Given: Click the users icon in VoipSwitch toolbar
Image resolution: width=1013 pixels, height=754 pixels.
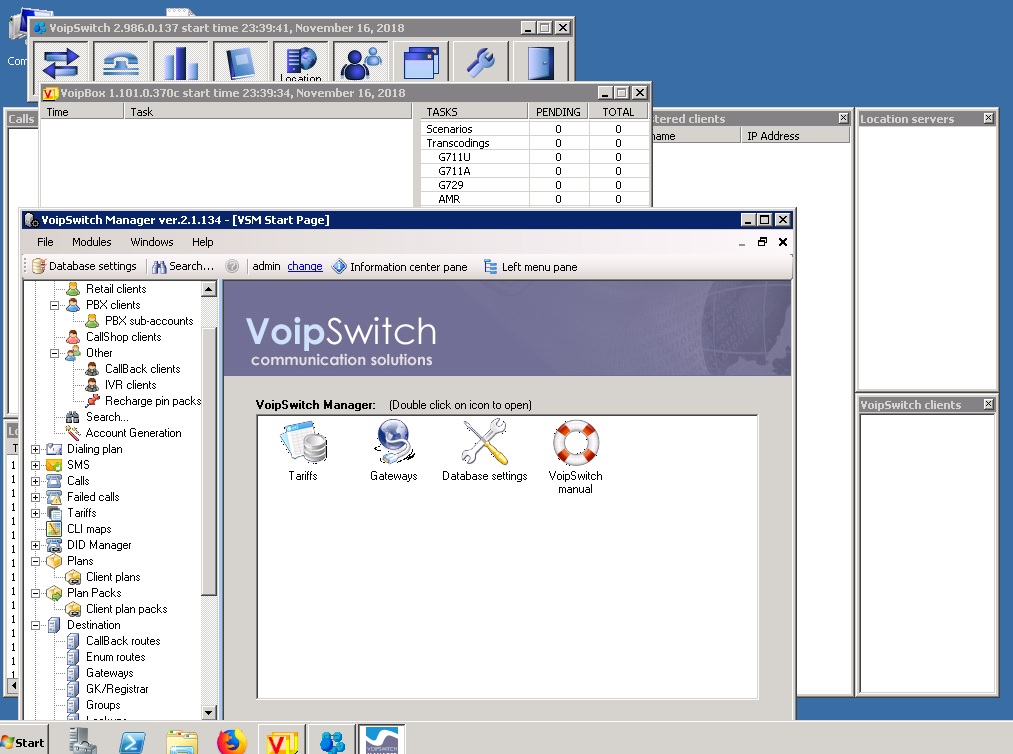Looking at the screenshot, I should pyautogui.click(x=361, y=62).
